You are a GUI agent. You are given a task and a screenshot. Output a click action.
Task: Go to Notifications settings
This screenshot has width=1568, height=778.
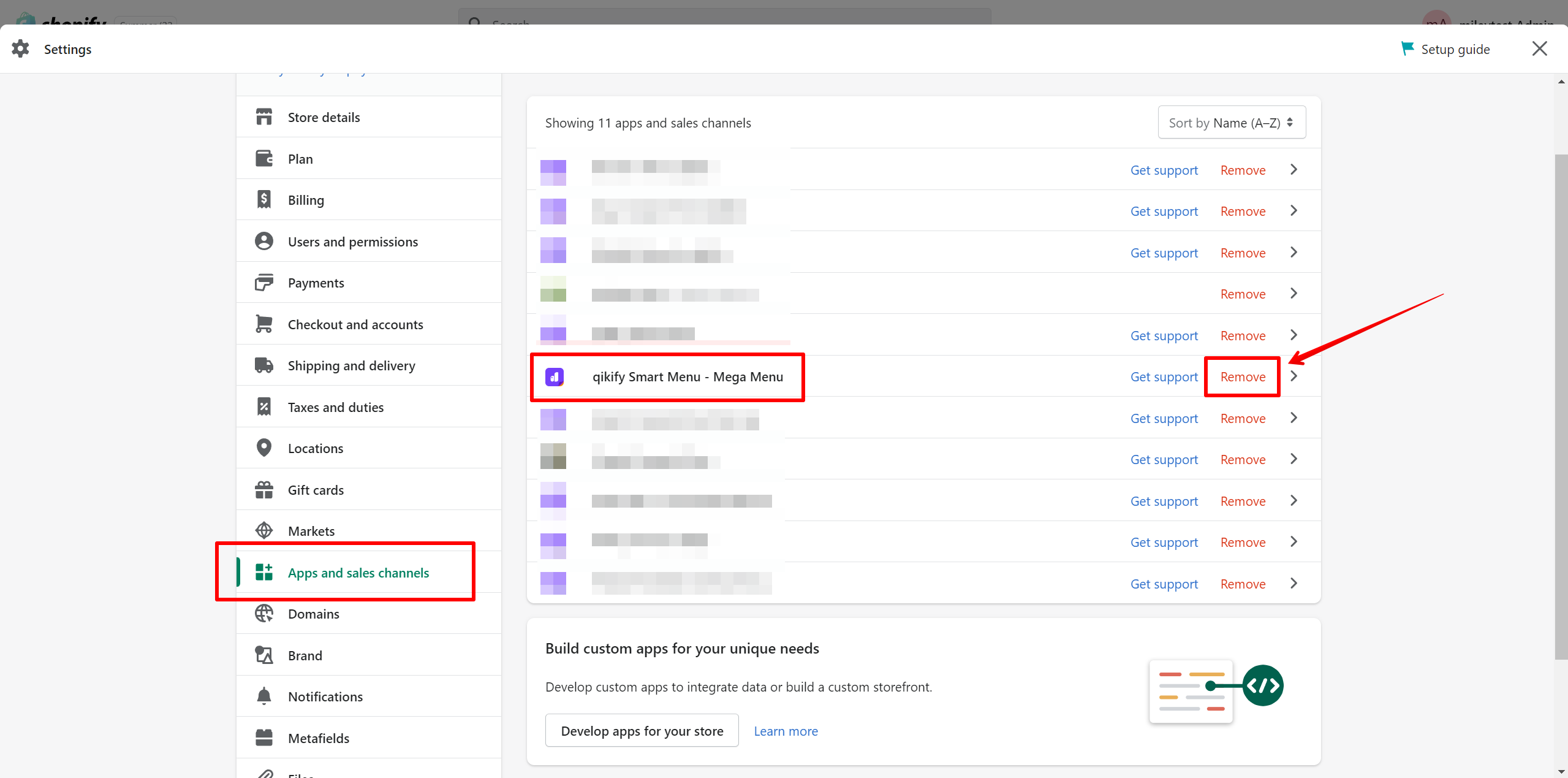(x=369, y=696)
